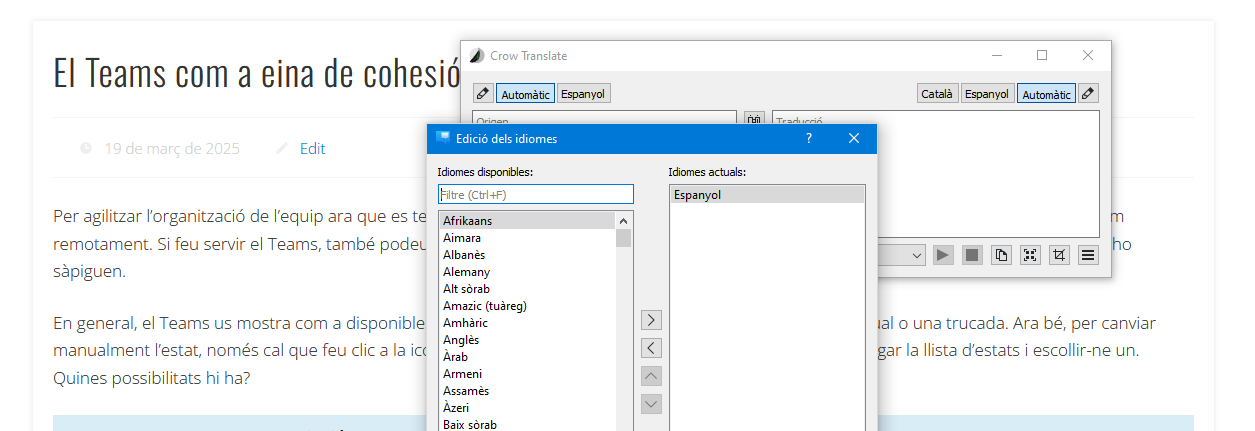
Task: Open the Edit link under the article title
Action: [x=312, y=149]
